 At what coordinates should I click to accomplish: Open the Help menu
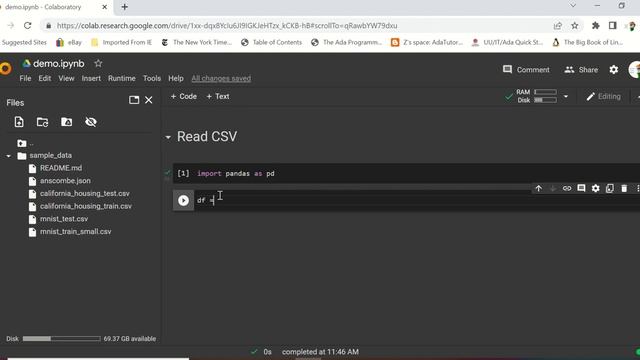[x=176, y=78]
